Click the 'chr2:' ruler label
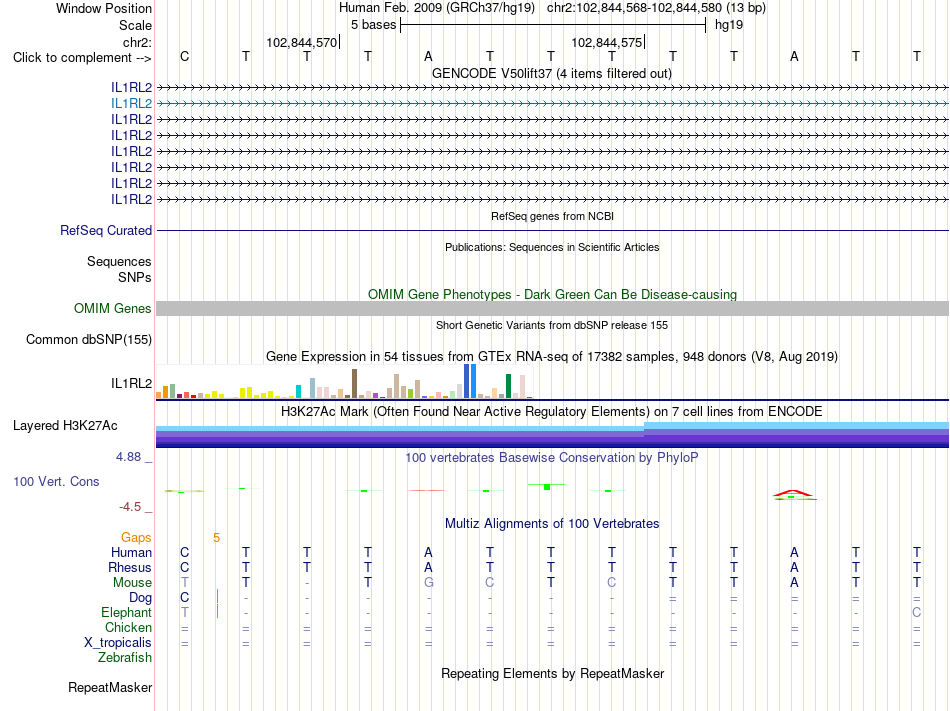Image resolution: width=950 pixels, height=711 pixels. (x=137, y=42)
